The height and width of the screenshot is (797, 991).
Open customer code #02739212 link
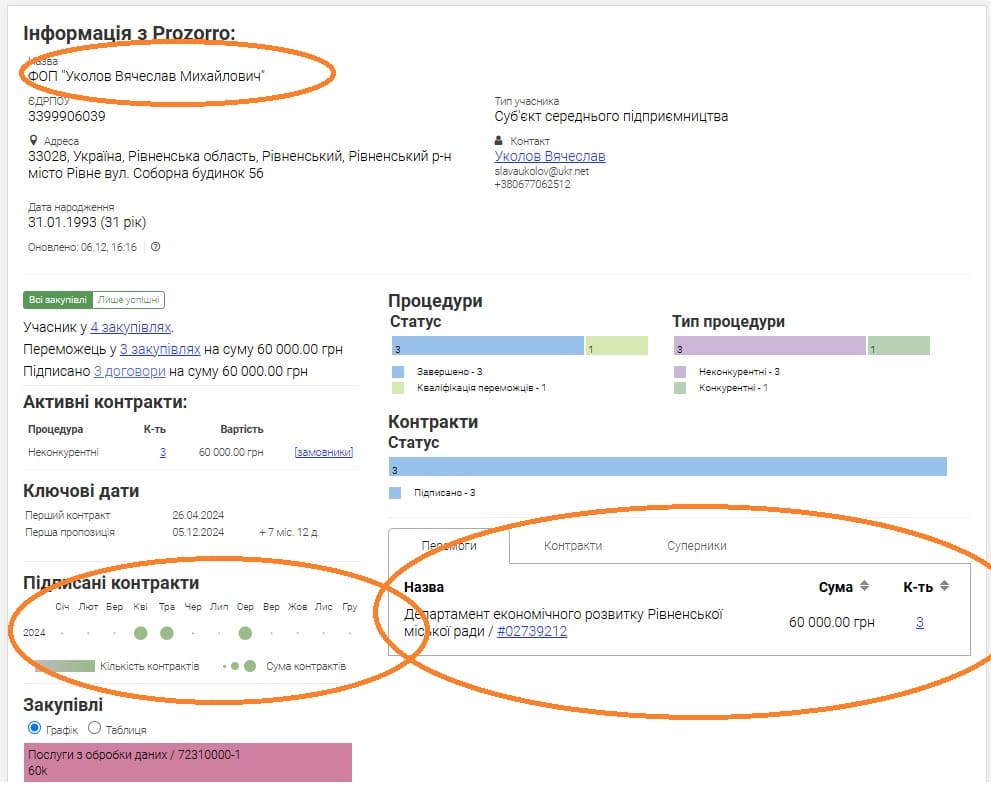(x=532, y=631)
